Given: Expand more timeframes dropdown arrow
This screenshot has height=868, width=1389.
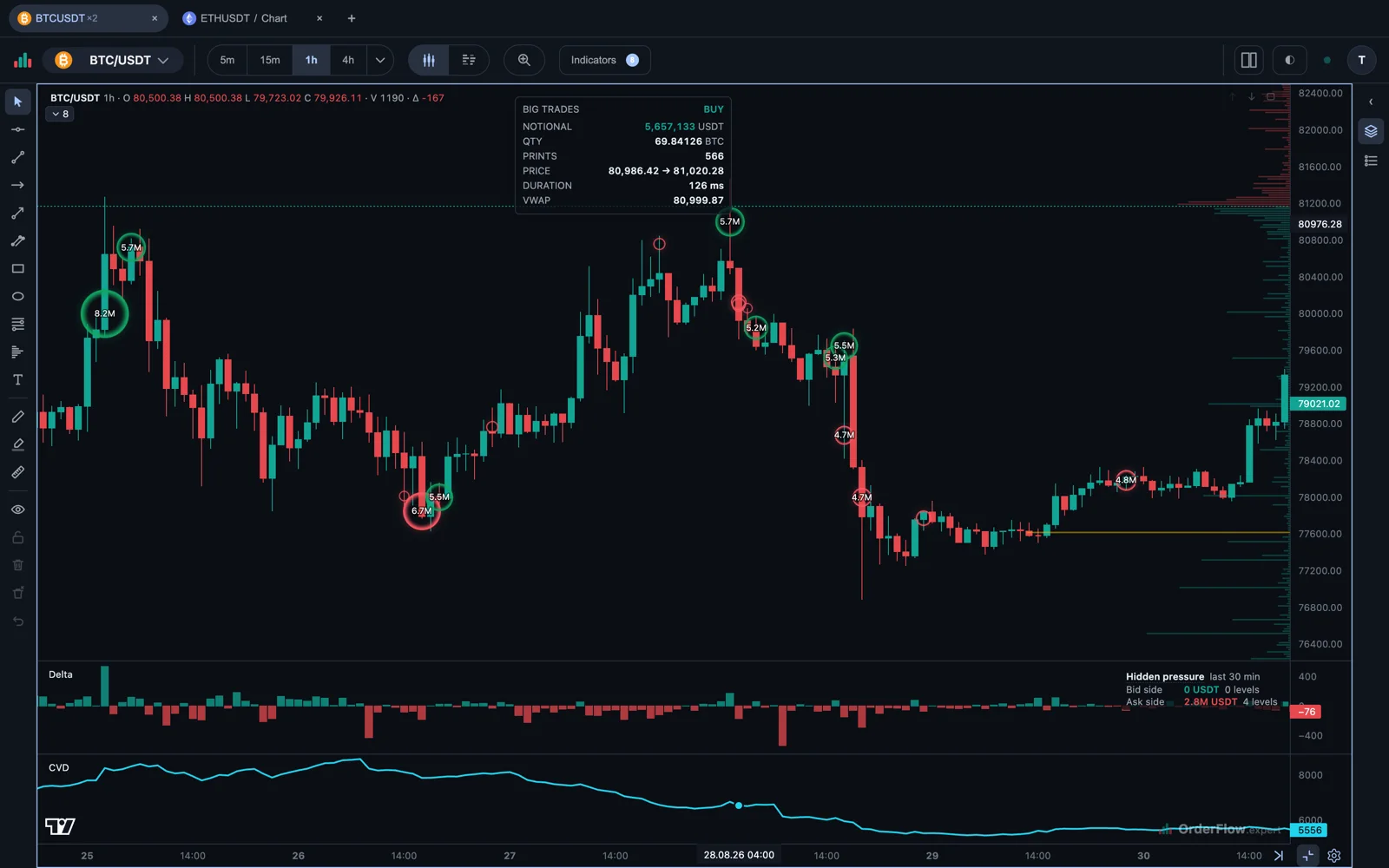Looking at the screenshot, I should coord(380,60).
